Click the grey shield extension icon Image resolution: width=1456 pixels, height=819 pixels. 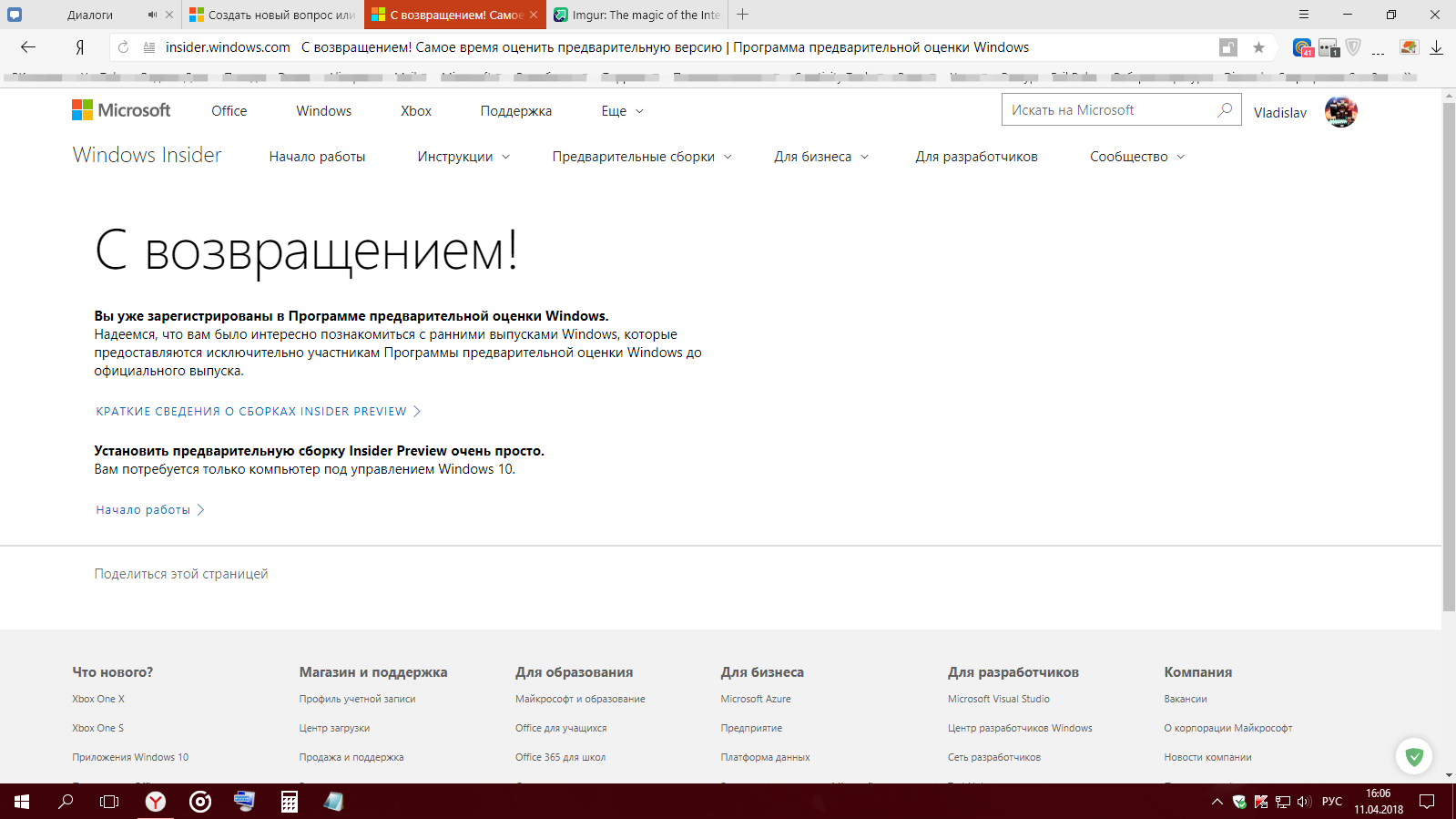[x=1353, y=47]
